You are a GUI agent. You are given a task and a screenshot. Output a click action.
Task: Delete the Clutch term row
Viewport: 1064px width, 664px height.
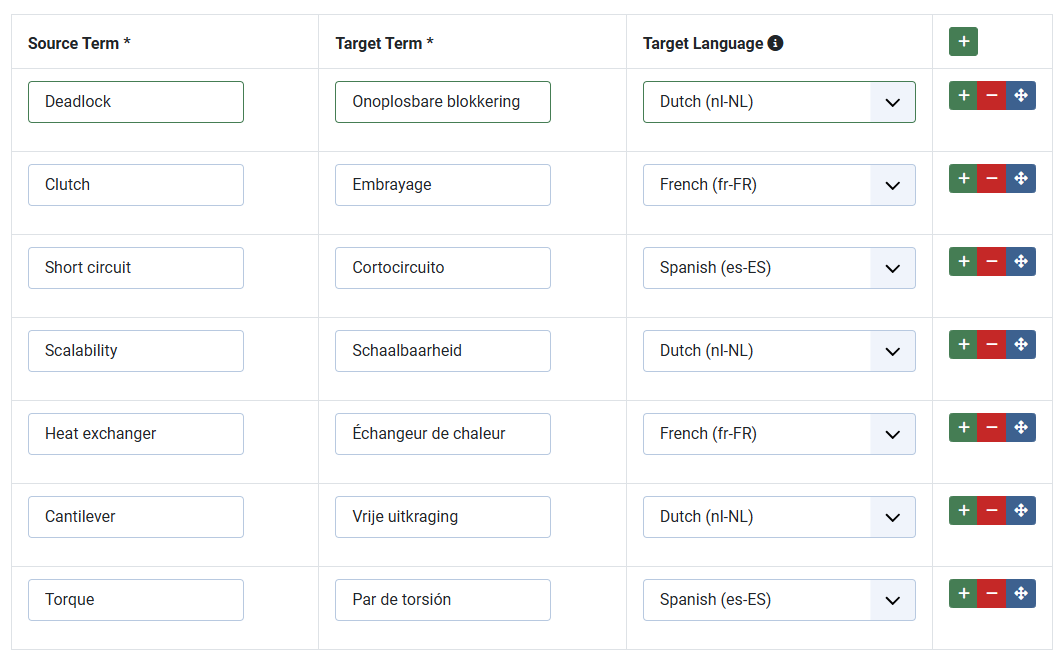click(x=991, y=179)
